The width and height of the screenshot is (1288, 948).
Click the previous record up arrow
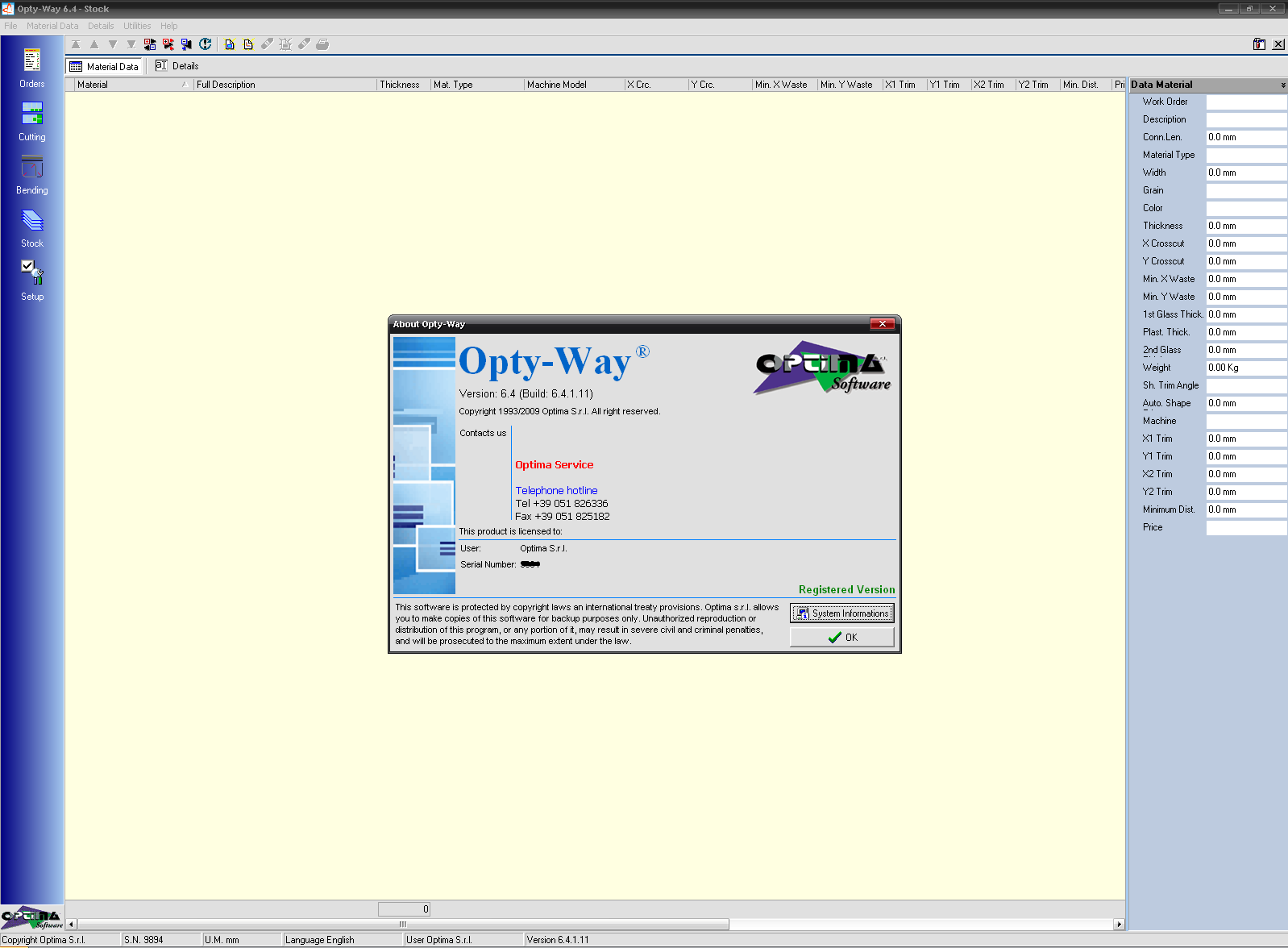coord(94,44)
